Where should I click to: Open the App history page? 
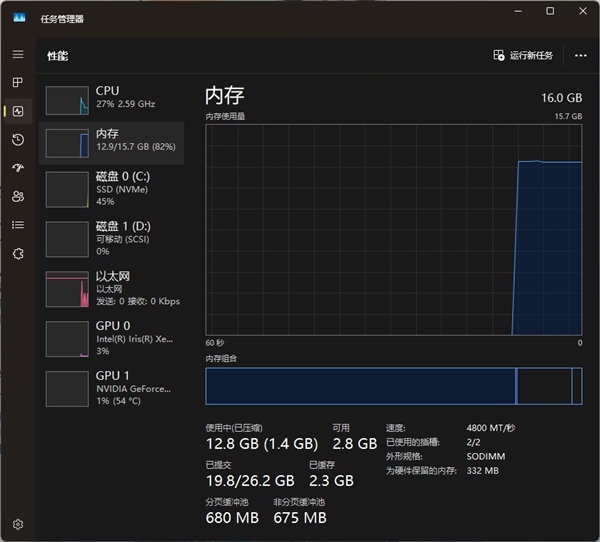(17, 139)
